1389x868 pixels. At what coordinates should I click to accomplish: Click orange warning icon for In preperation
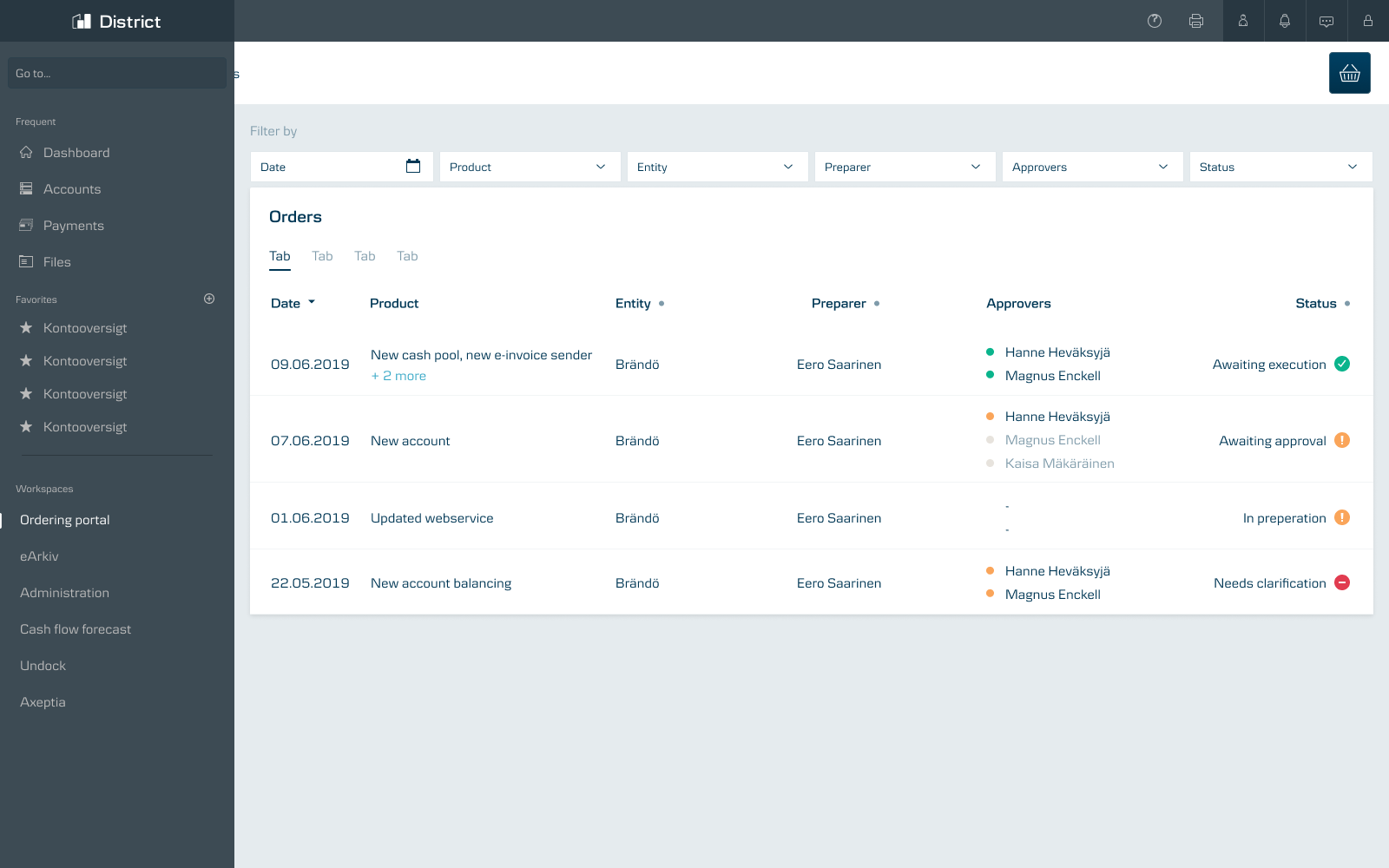tap(1342, 517)
